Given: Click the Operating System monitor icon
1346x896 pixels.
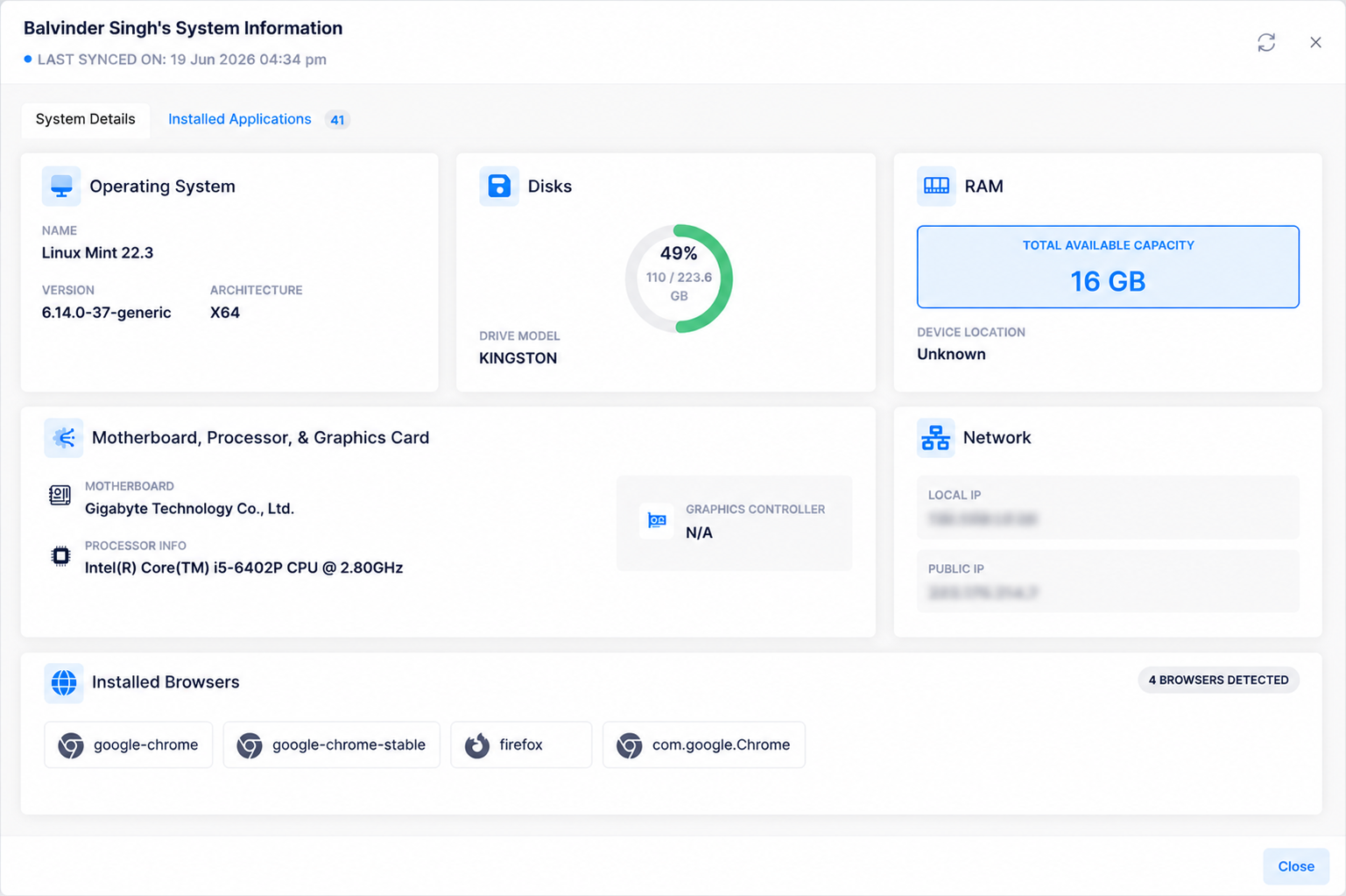Looking at the screenshot, I should (61, 186).
